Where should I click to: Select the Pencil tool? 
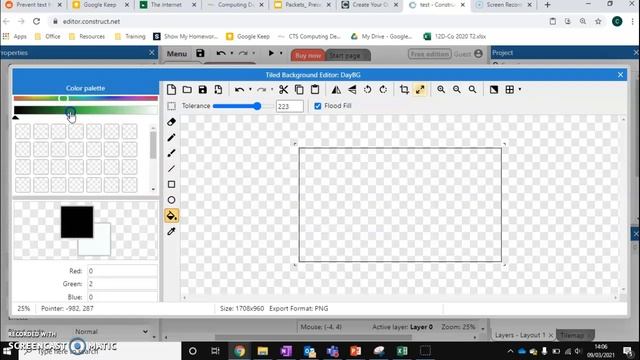coord(171,138)
